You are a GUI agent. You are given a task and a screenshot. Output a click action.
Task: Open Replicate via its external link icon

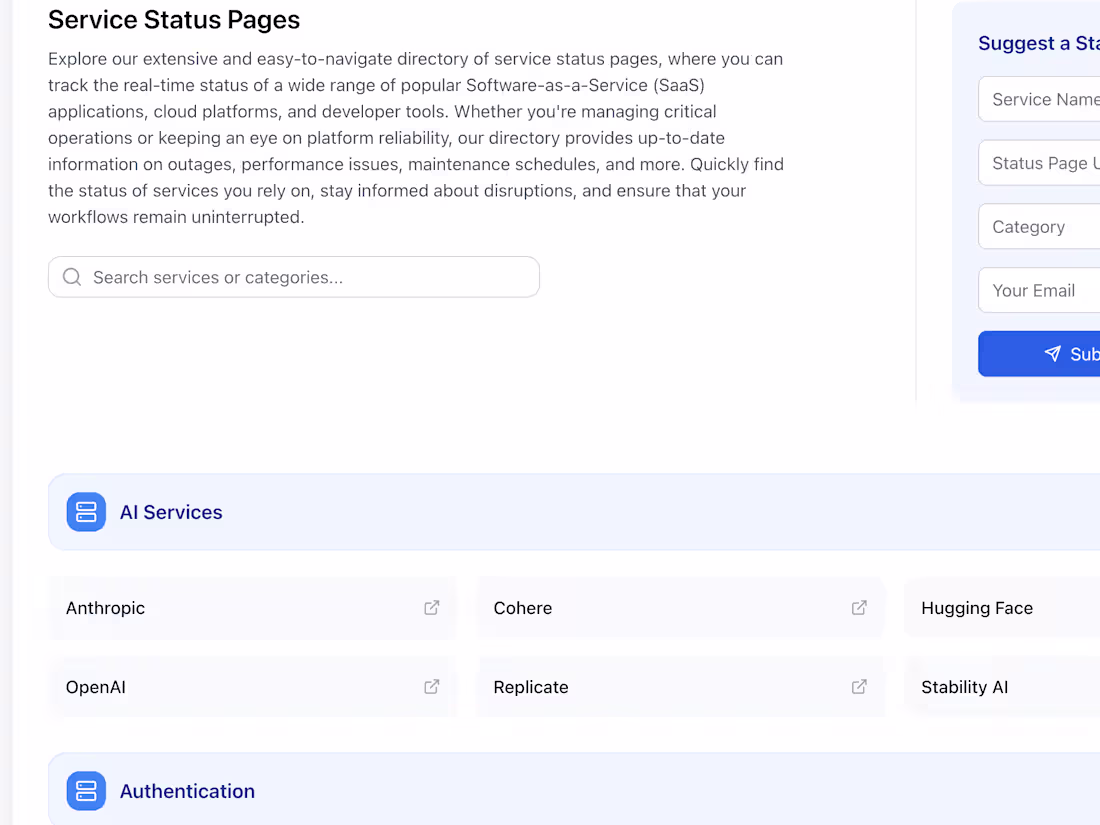859,687
